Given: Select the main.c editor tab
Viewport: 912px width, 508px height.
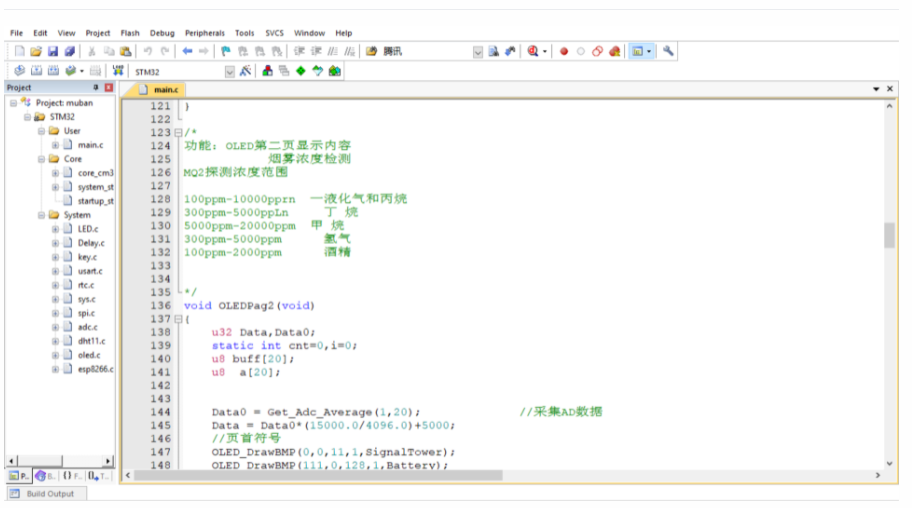Looking at the screenshot, I should pos(159,90).
